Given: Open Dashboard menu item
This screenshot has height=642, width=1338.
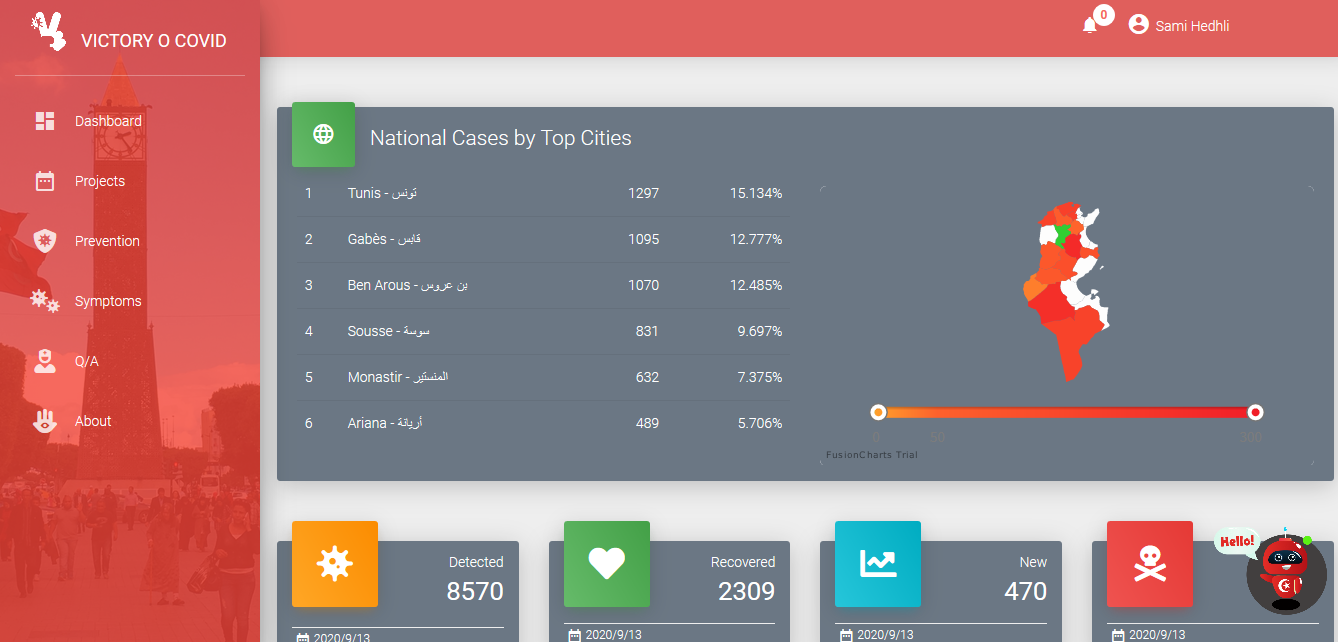Looking at the screenshot, I should click(130, 121).
